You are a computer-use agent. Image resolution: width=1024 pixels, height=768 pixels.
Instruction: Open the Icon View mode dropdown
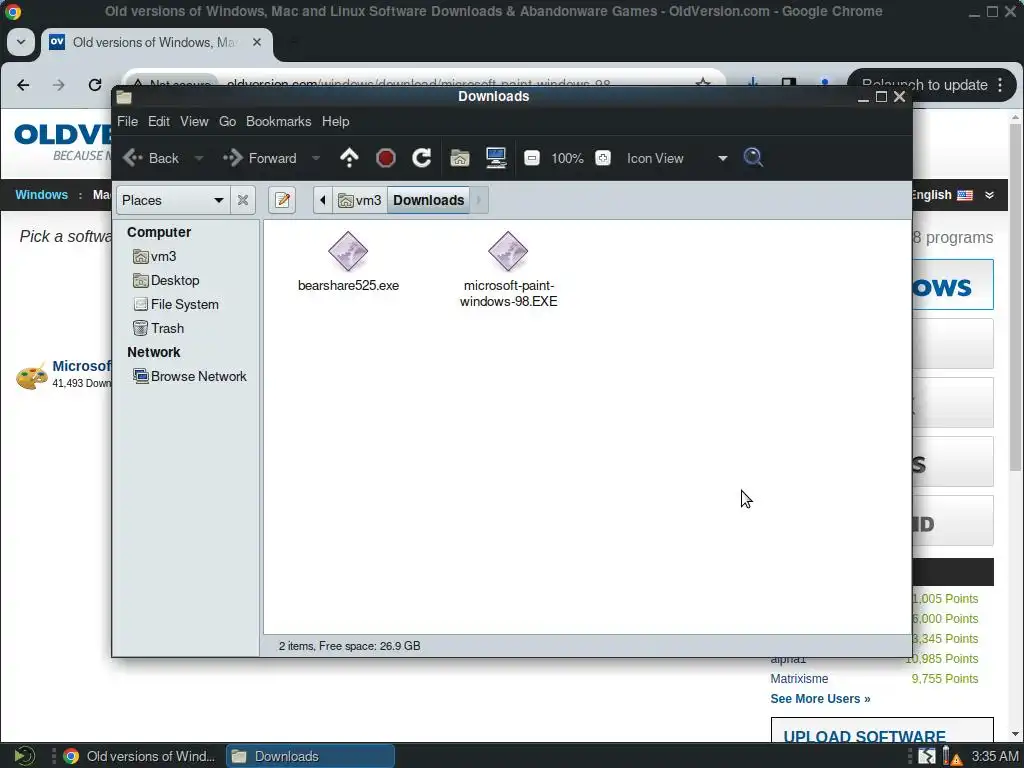click(x=677, y=158)
